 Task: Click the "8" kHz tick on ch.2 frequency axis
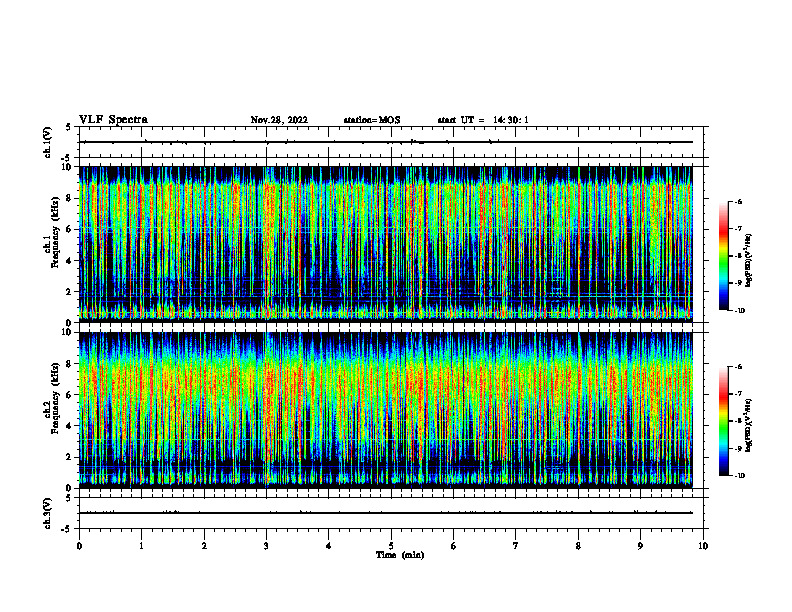click(x=69, y=364)
